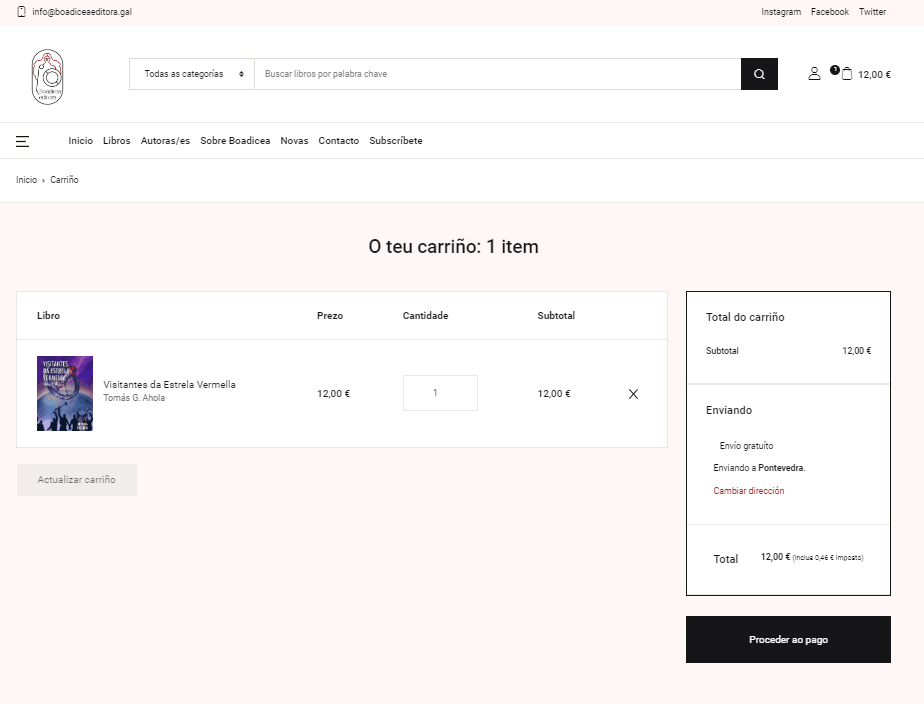Click the search magnifier button
The height and width of the screenshot is (704, 924).
pos(759,74)
